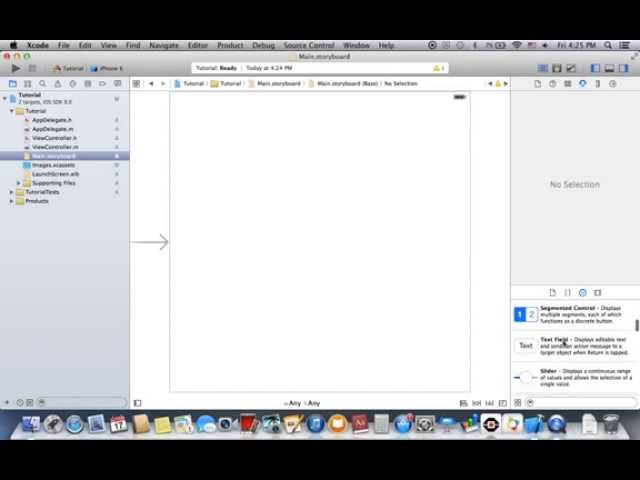Select the Version editor button
The height and width of the screenshot is (480, 640).
[571, 68]
